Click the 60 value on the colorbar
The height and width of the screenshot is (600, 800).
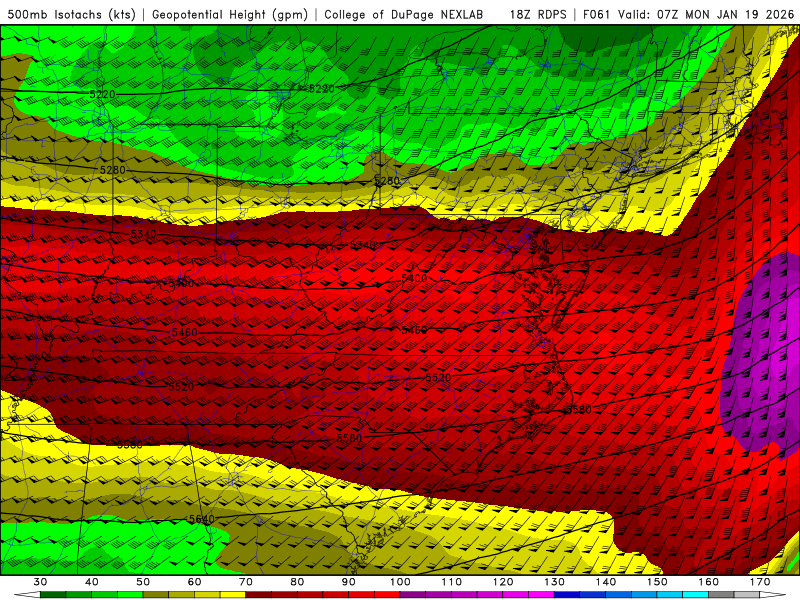coord(194,582)
